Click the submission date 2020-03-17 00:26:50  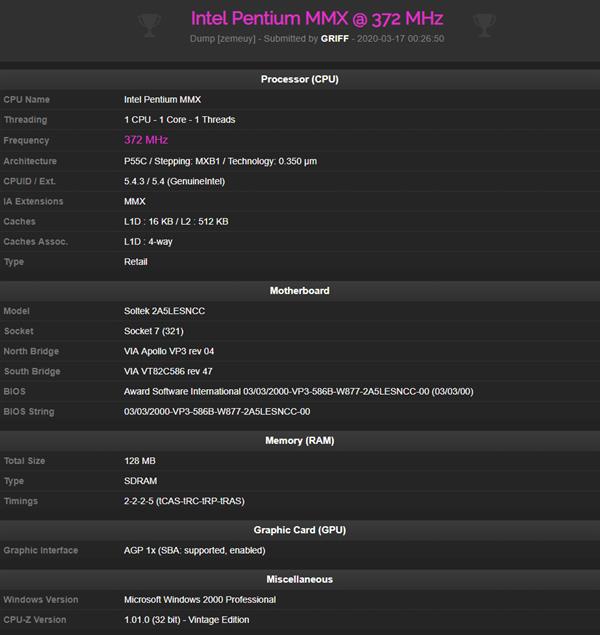(x=400, y=39)
